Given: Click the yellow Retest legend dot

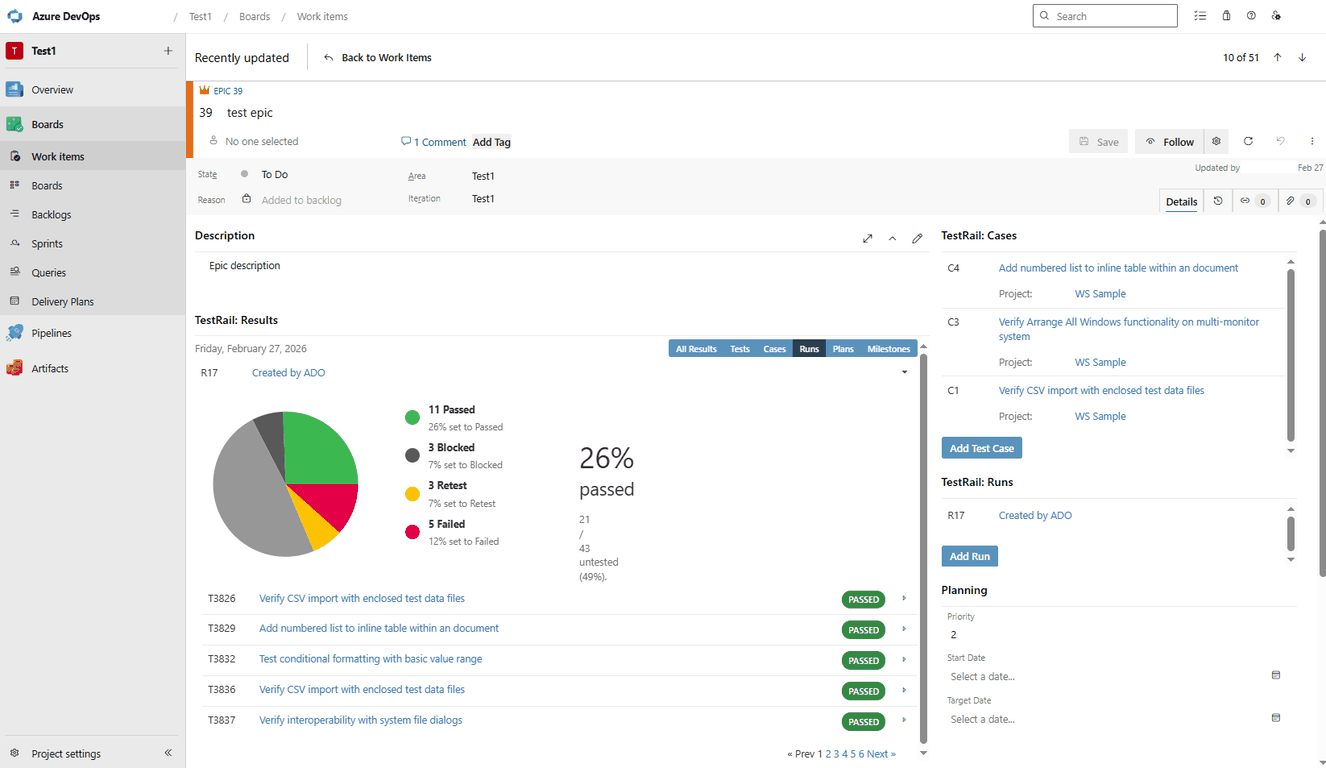Looking at the screenshot, I should click(x=412, y=494).
